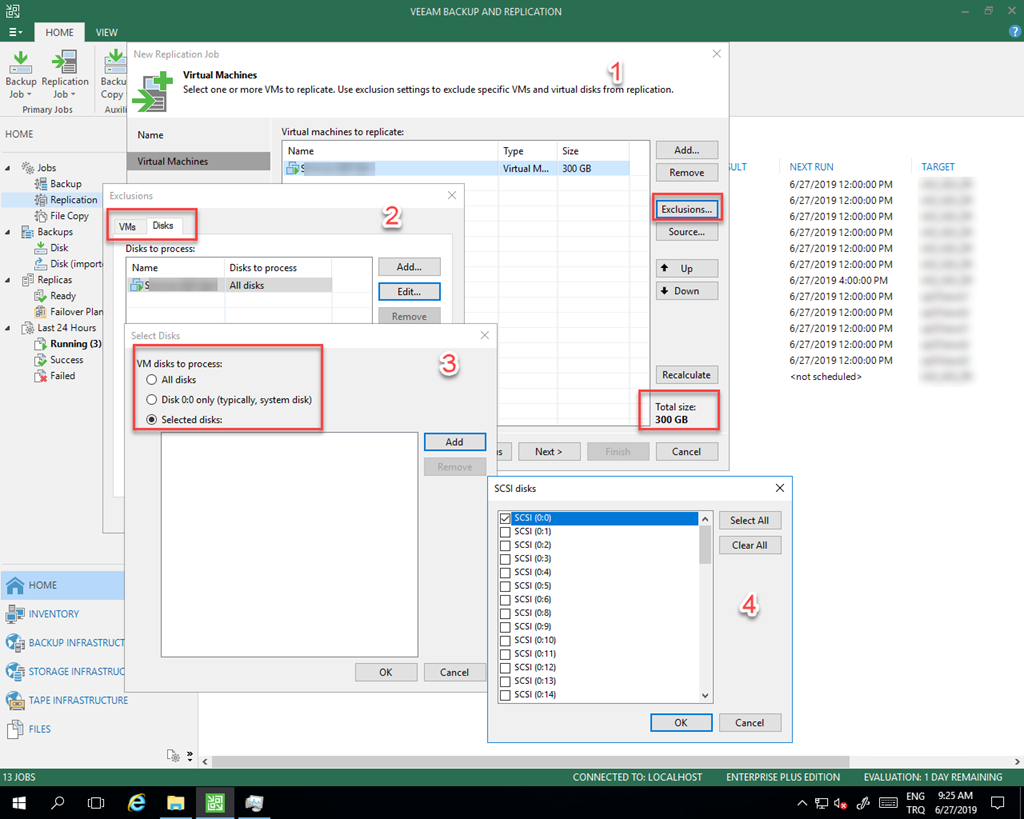Image resolution: width=1024 pixels, height=819 pixels.
Task: Select the All disks radio option
Action: (x=152, y=380)
